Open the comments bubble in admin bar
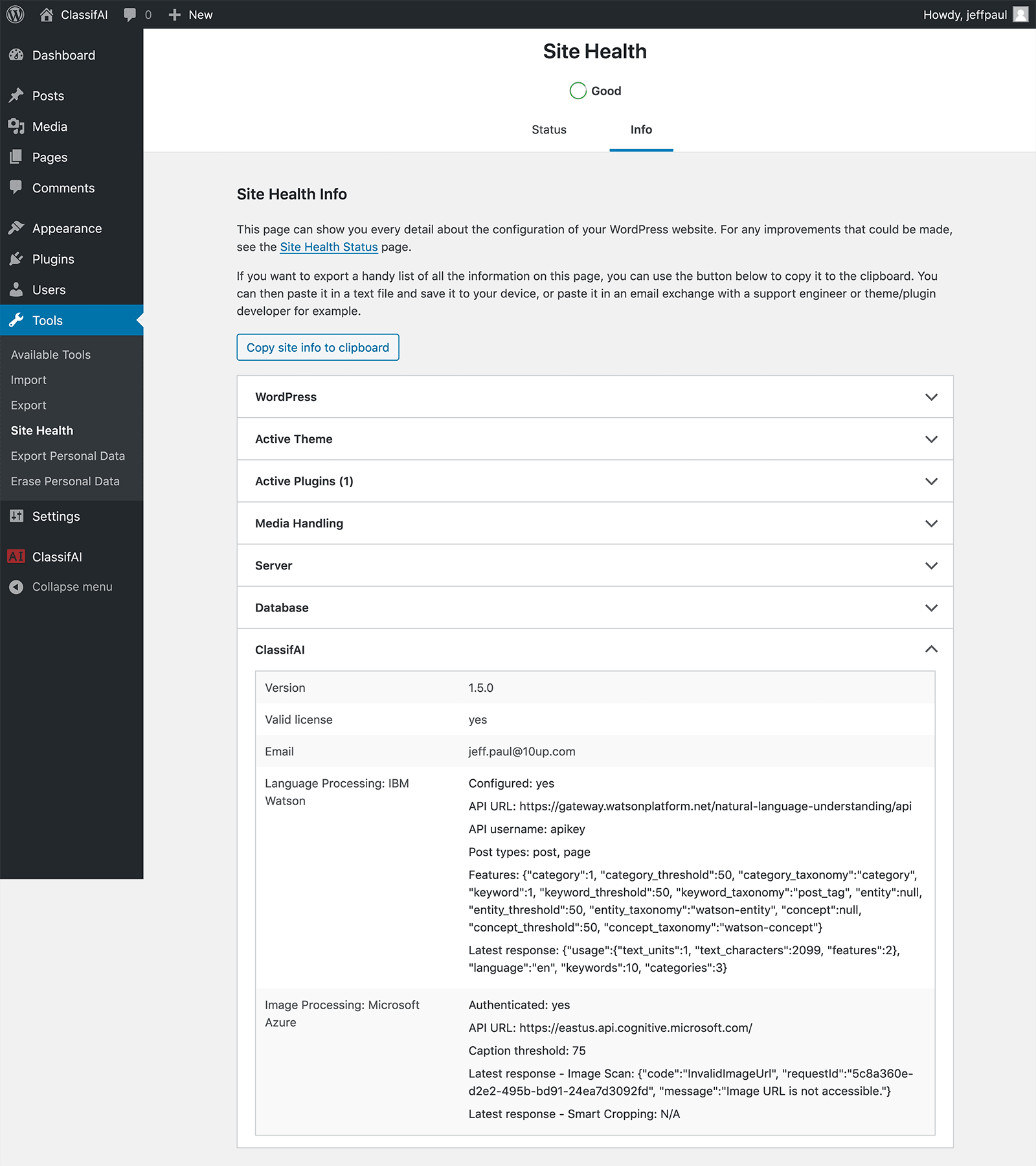 click(130, 14)
